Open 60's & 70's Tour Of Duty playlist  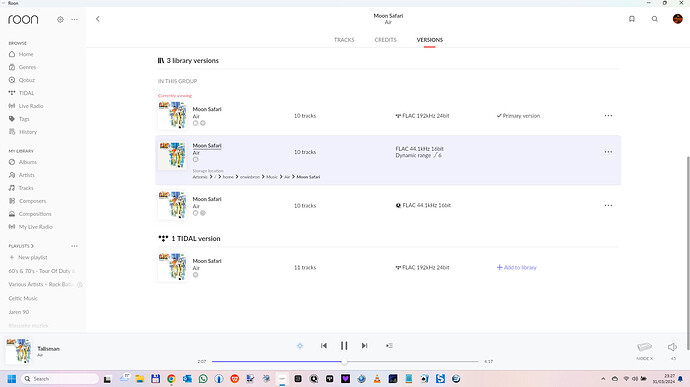[x=42, y=271]
